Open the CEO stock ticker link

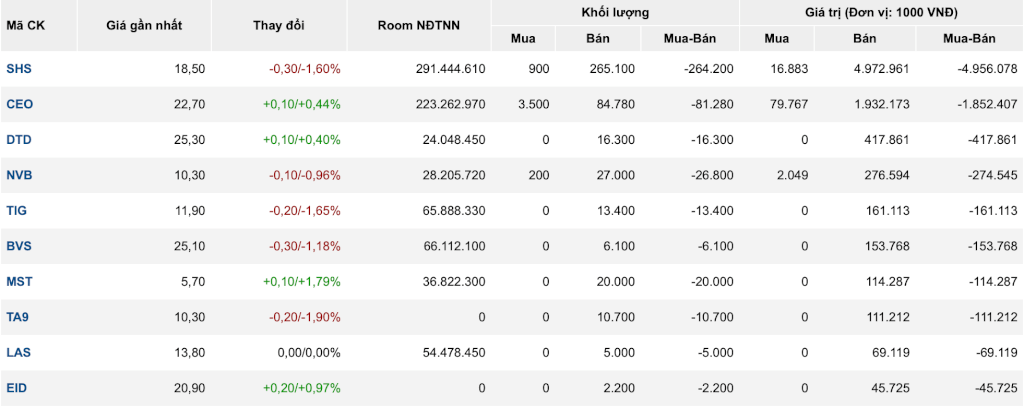pyautogui.click(x=20, y=104)
